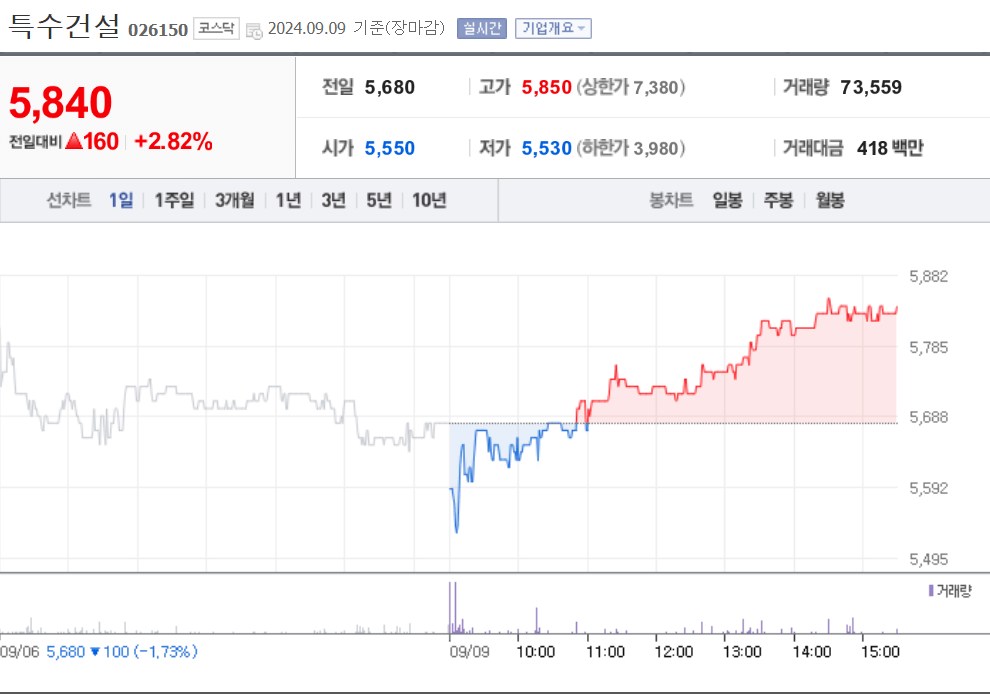Select the 1일 line chart tab
This screenshot has height=694, width=990.
pyautogui.click(x=121, y=200)
